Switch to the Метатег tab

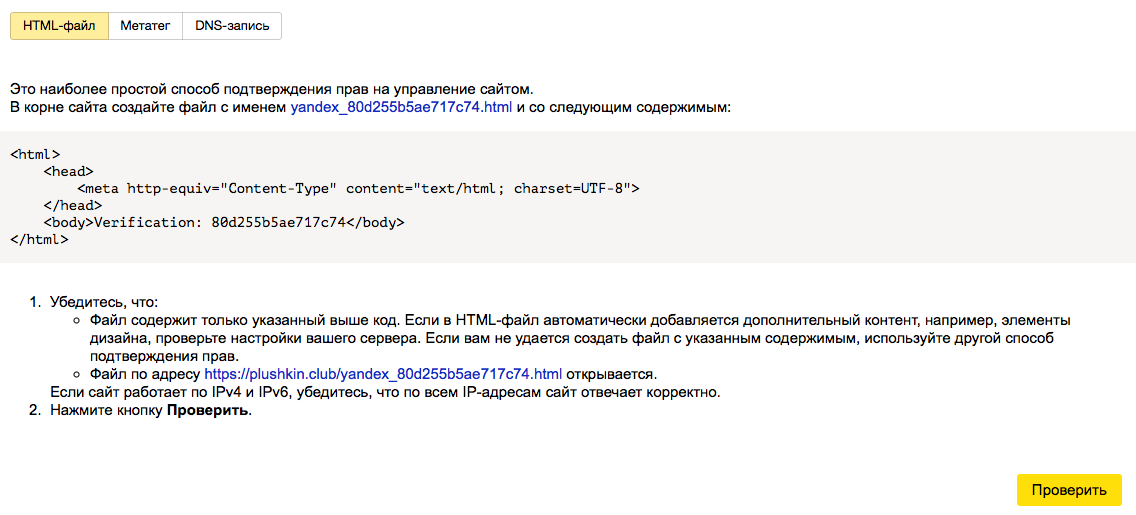pos(145,26)
